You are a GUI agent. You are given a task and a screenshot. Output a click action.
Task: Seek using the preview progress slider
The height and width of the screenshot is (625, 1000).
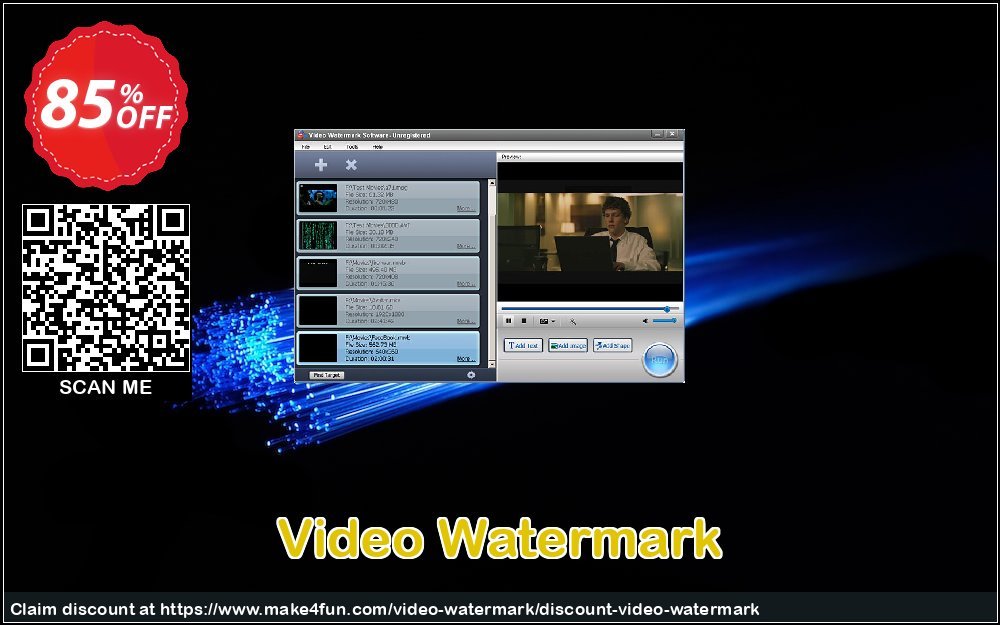tap(589, 309)
